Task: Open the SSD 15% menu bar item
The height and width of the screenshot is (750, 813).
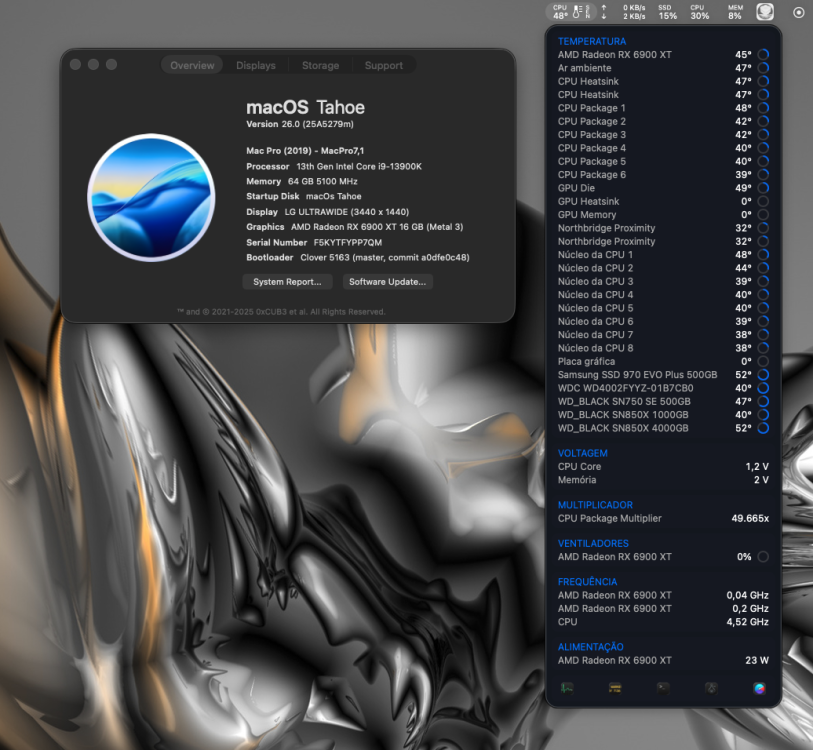Action: [667, 11]
